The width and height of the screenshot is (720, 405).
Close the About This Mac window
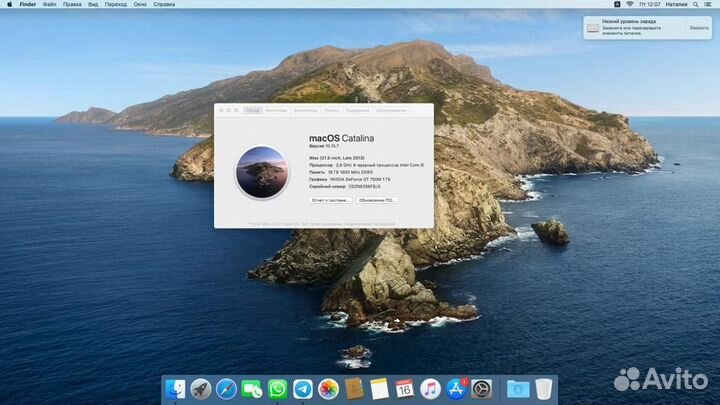[x=221, y=110]
